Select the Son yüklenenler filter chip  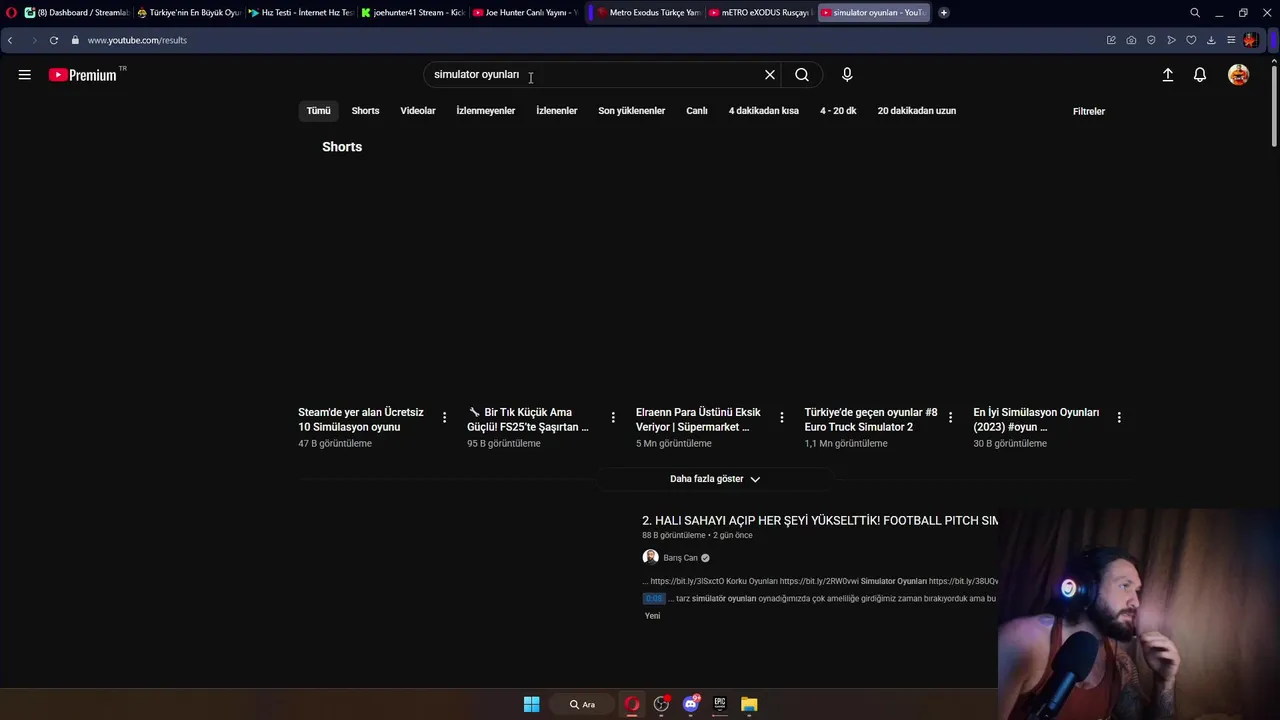click(632, 111)
